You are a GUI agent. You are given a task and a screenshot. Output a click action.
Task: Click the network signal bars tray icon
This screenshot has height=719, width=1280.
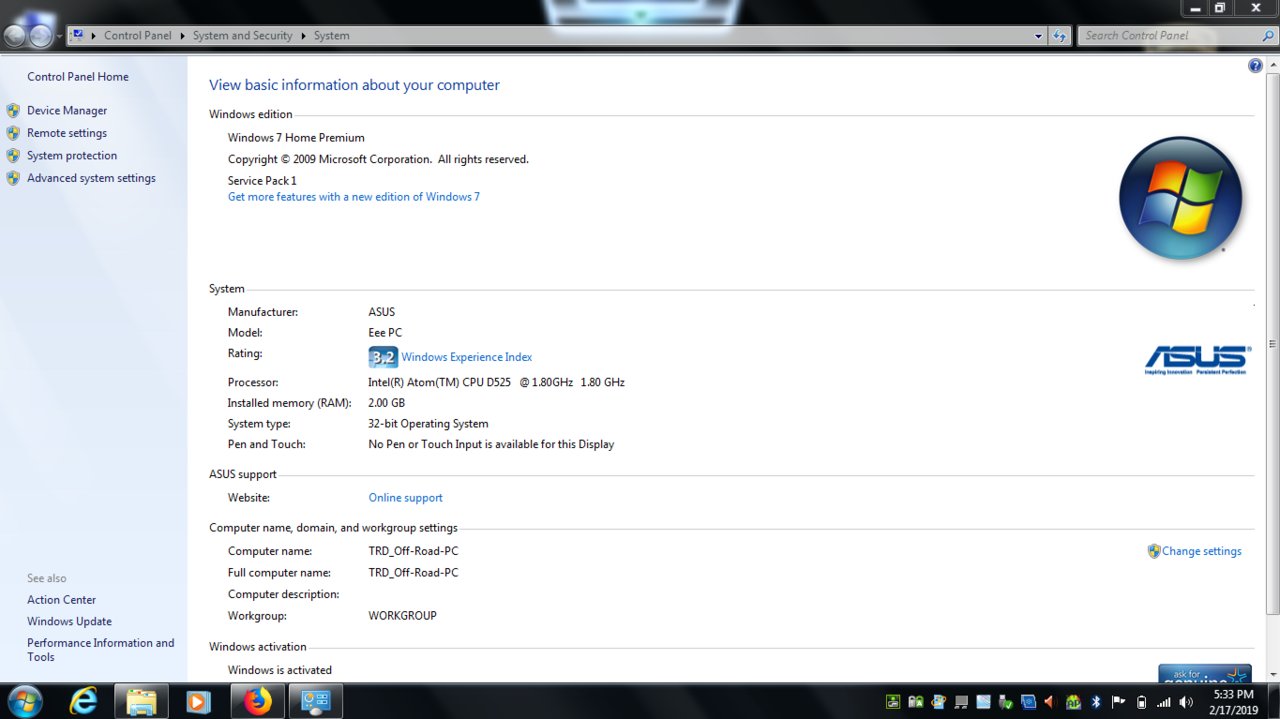point(1164,702)
